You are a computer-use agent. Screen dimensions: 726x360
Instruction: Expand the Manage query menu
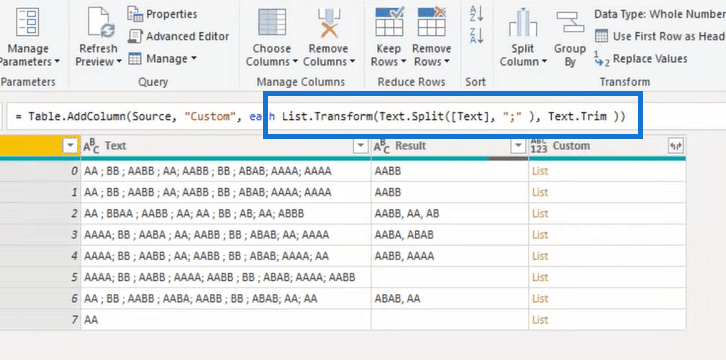(x=162, y=59)
